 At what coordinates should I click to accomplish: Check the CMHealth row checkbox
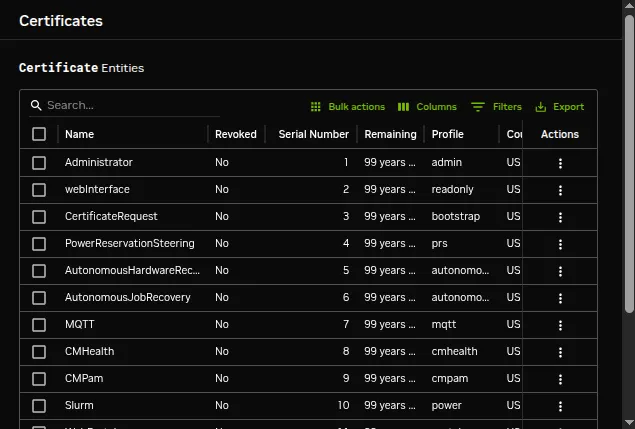[39, 352]
